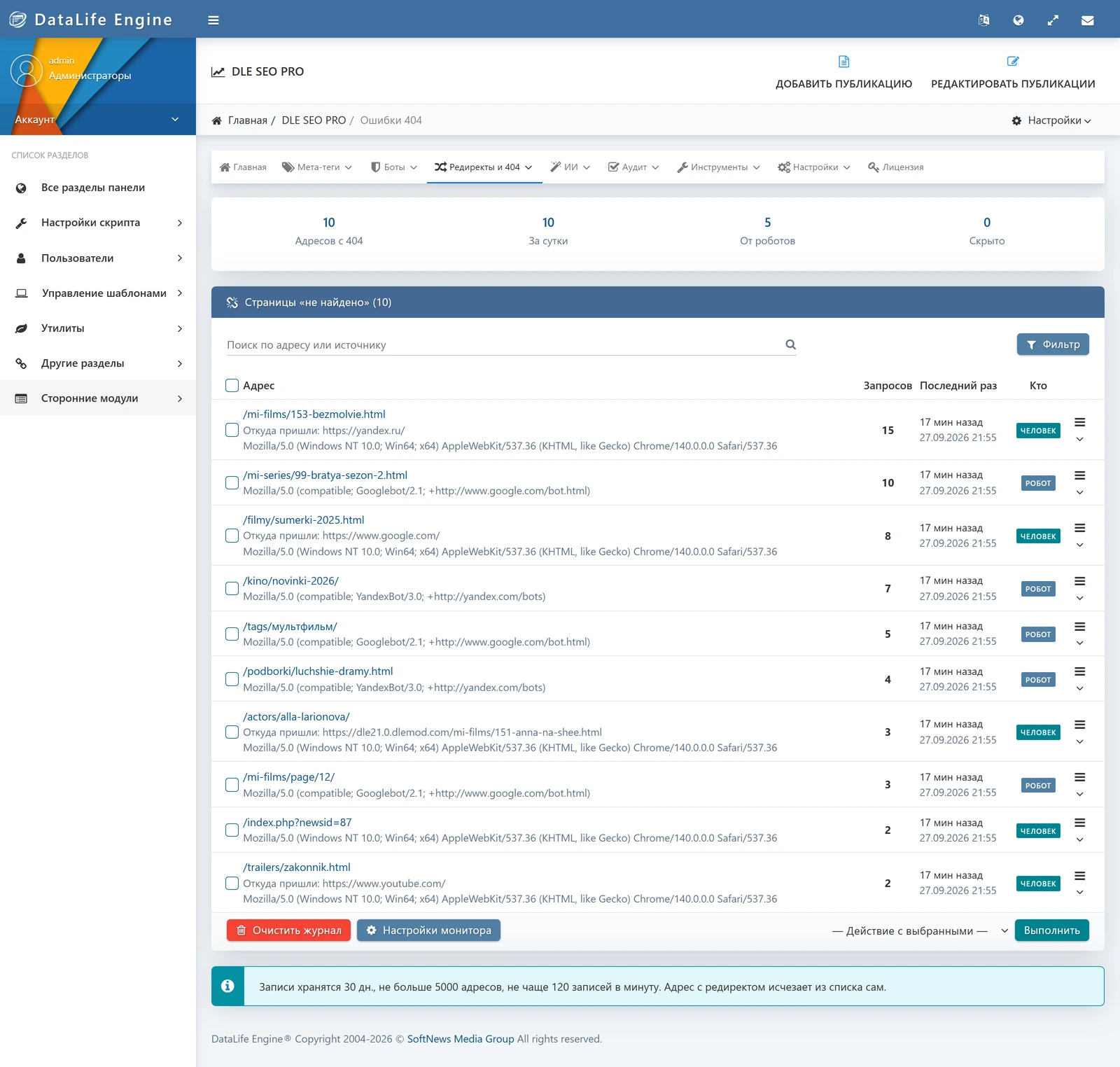Open Все разделы панели in sidebar

(x=98, y=188)
